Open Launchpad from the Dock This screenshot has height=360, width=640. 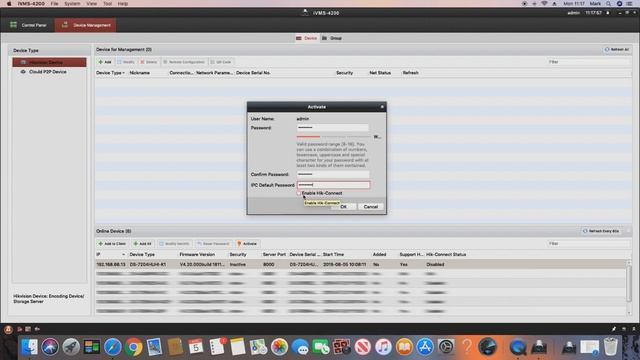pos(71,347)
